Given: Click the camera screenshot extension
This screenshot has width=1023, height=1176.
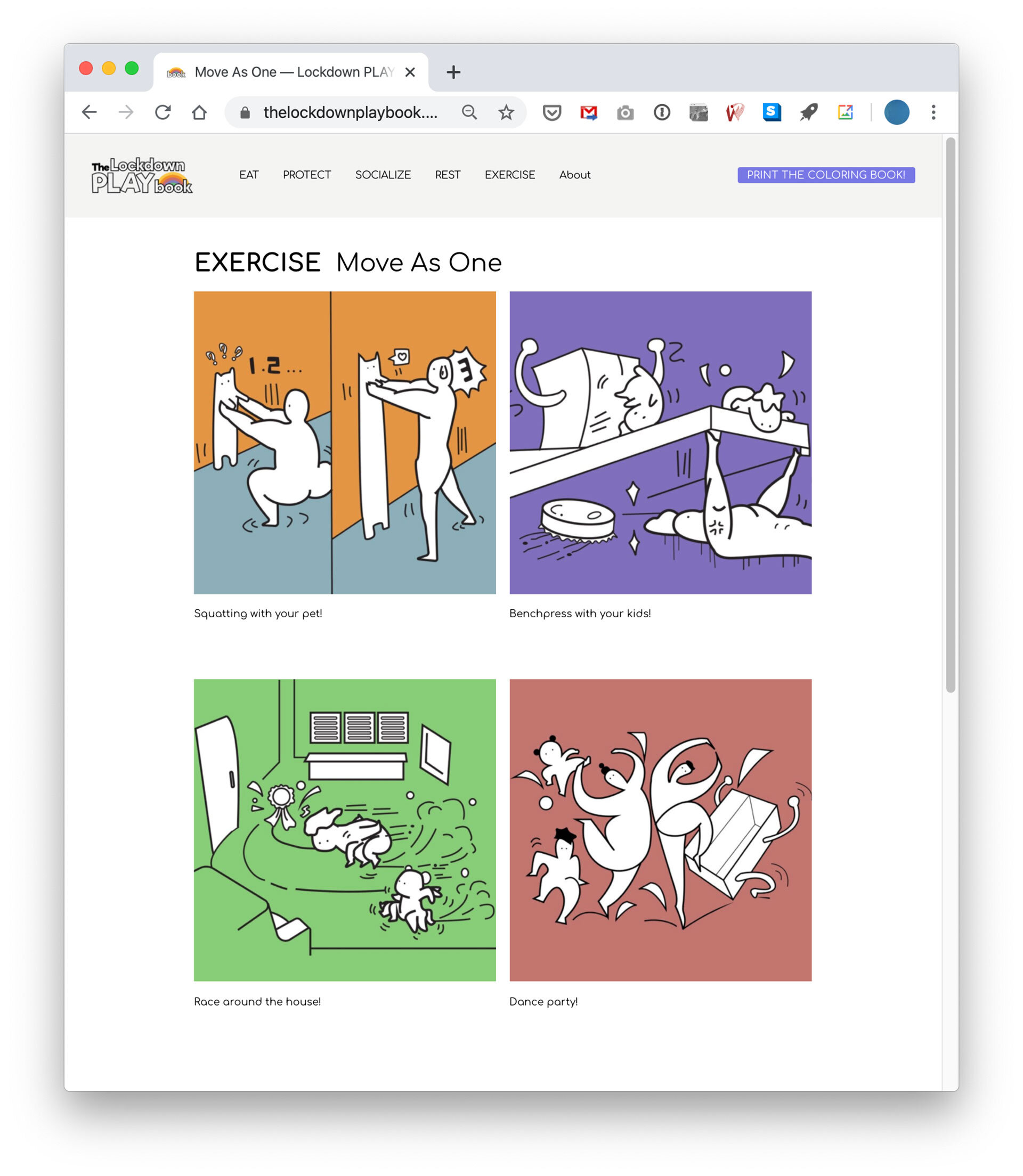Looking at the screenshot, I should tap(625, 112).
